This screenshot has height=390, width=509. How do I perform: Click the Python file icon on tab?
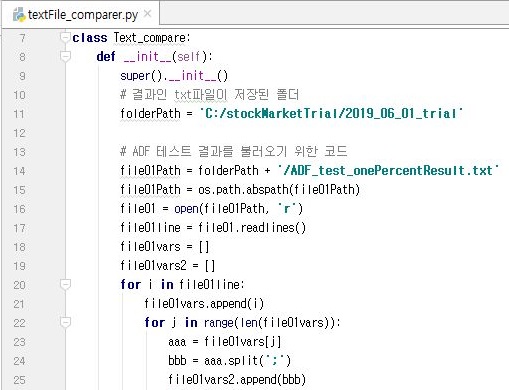tap(19, 15)
